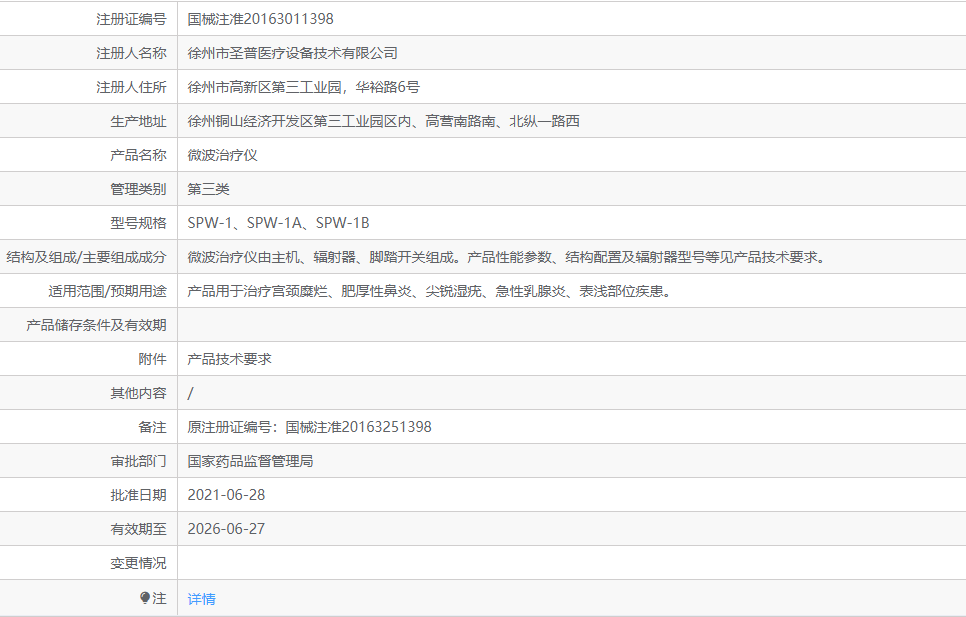Select production address starting 徐州铜山经济开发区
966x617 pixels.
(383, 121)
